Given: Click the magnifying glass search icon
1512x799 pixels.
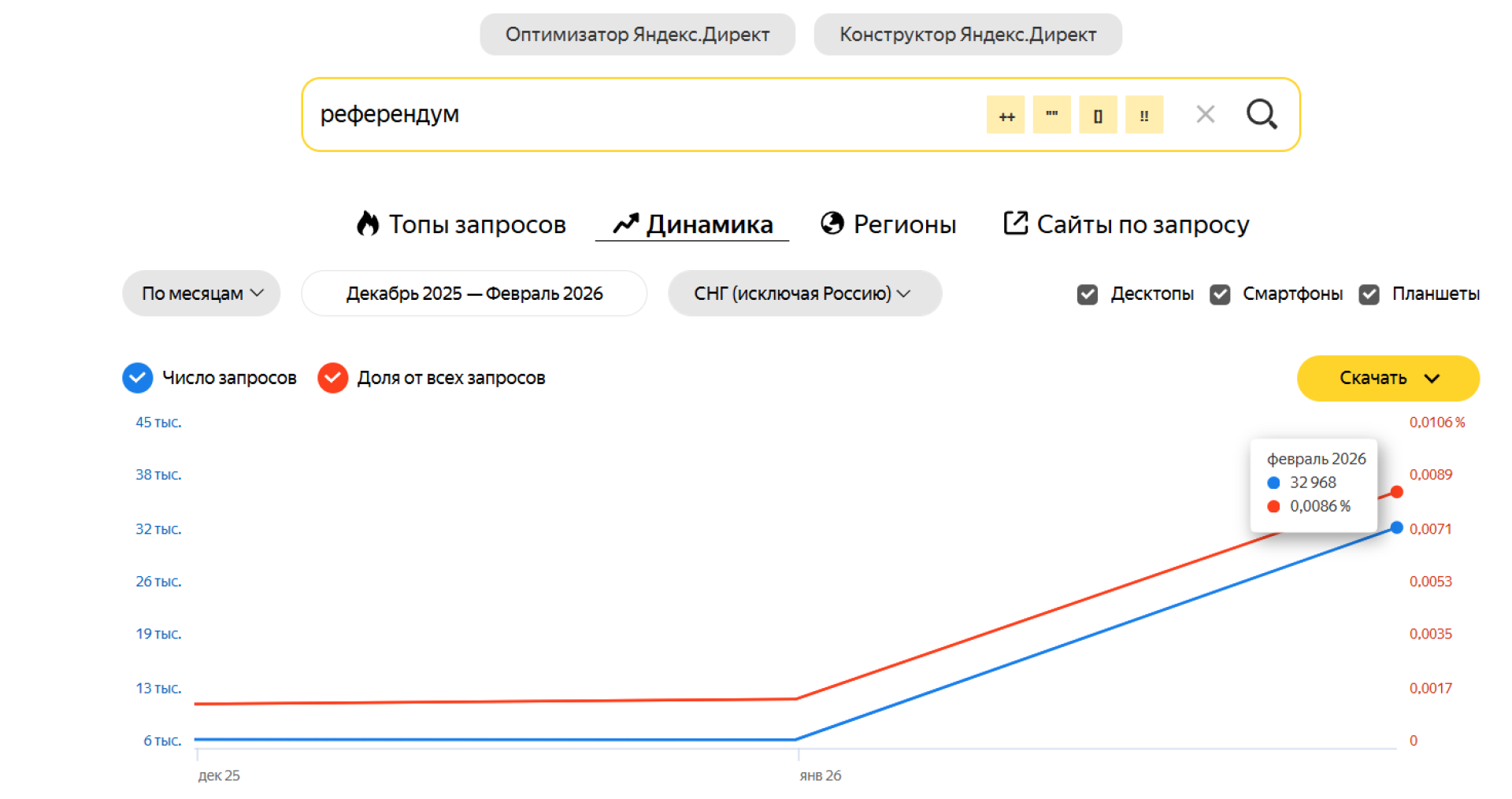Looking at the screenshot, I should tap(1261, 115).
